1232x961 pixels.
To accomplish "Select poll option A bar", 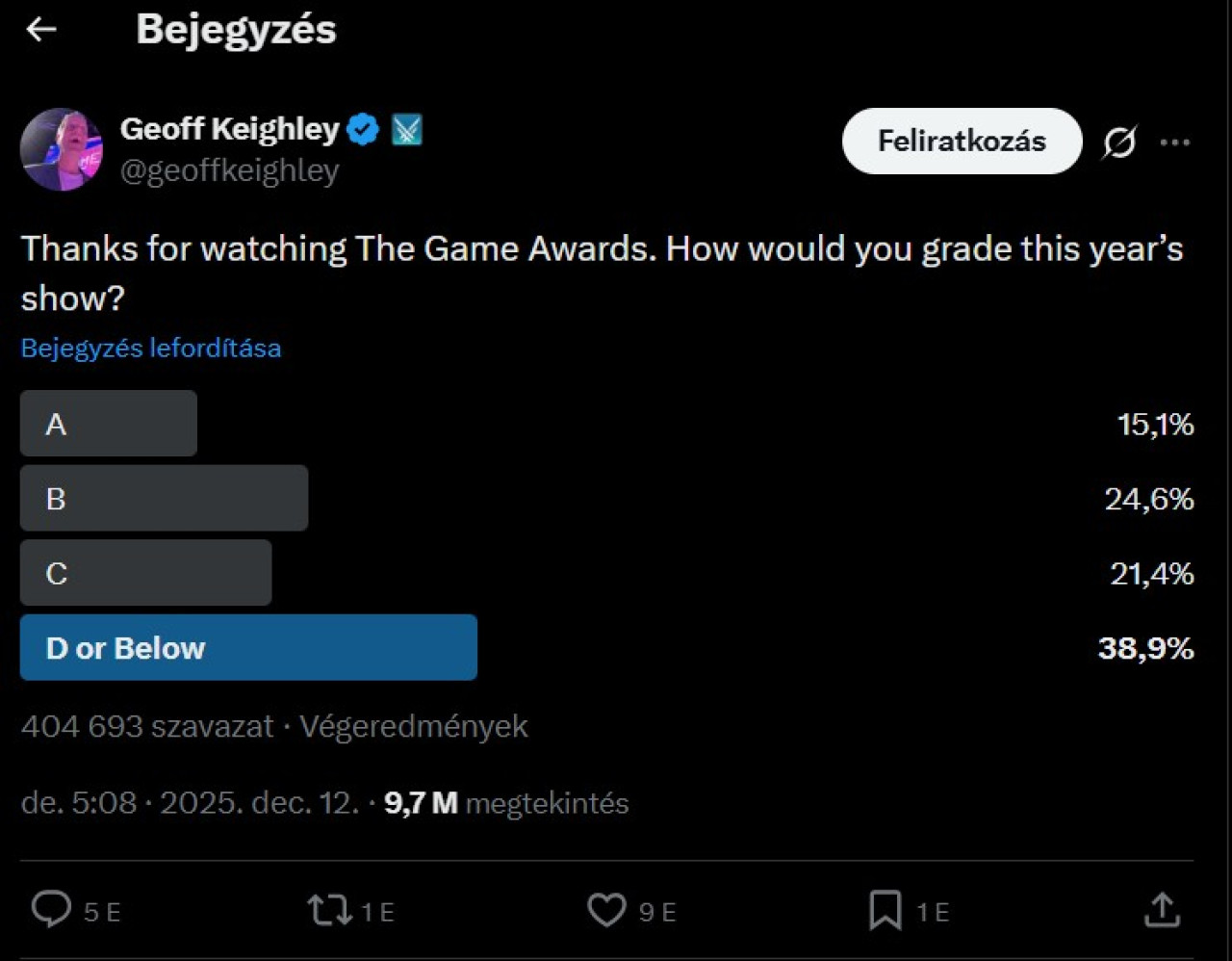I will (x=109, y=424).
